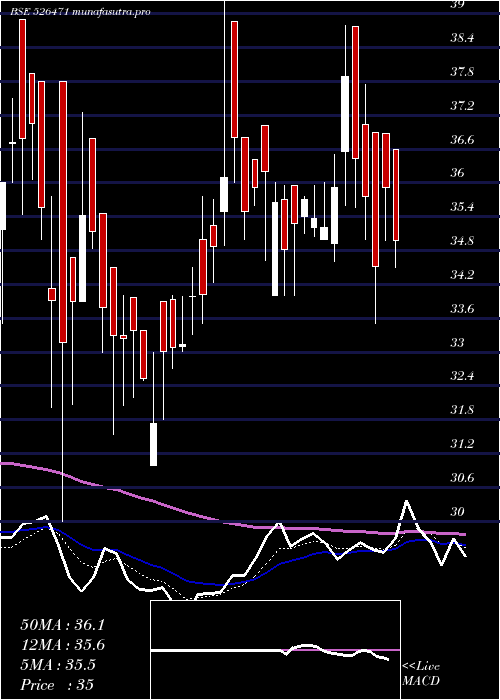Select the 12MA : 35.6 readout
The image size is (500, 700).
(62, 645)
